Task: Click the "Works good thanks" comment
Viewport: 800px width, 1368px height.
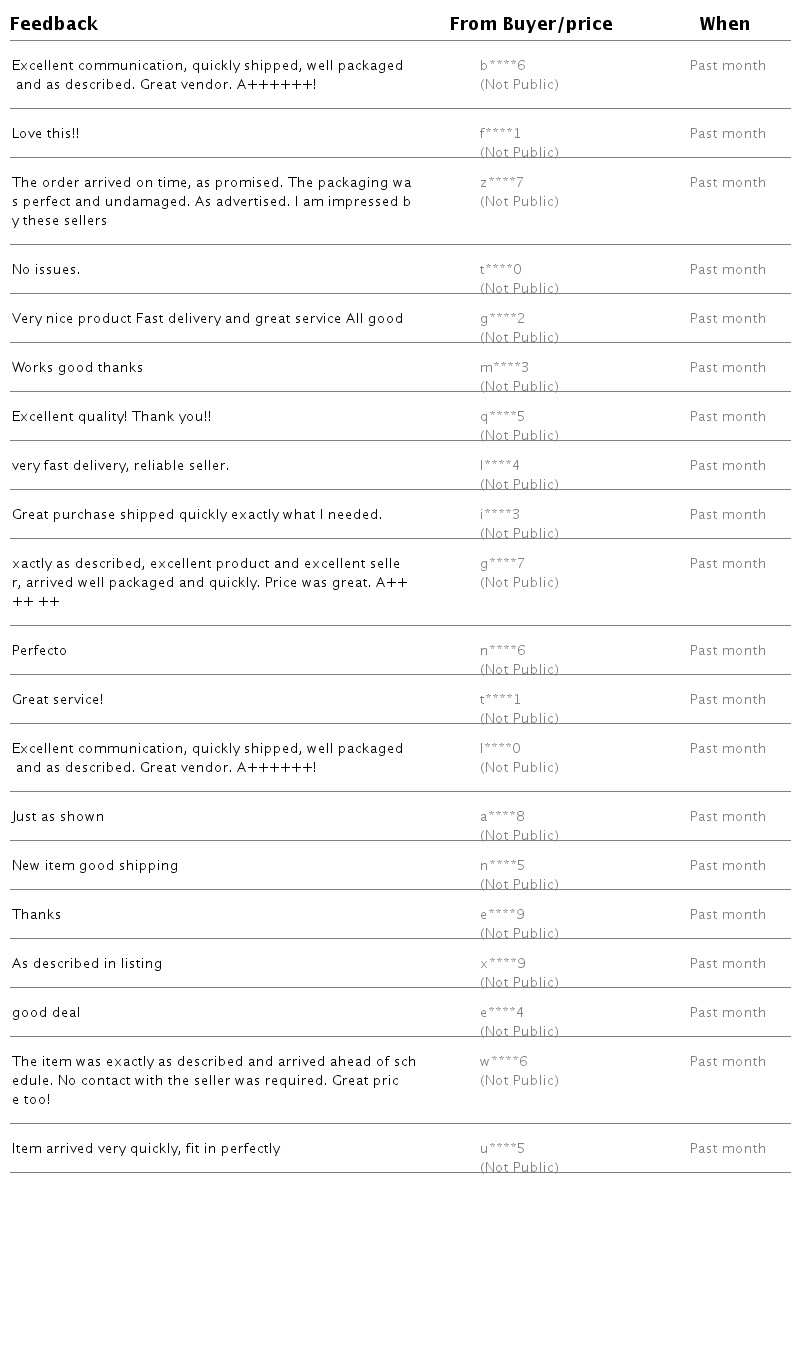Action: click(x=78, y=368)
